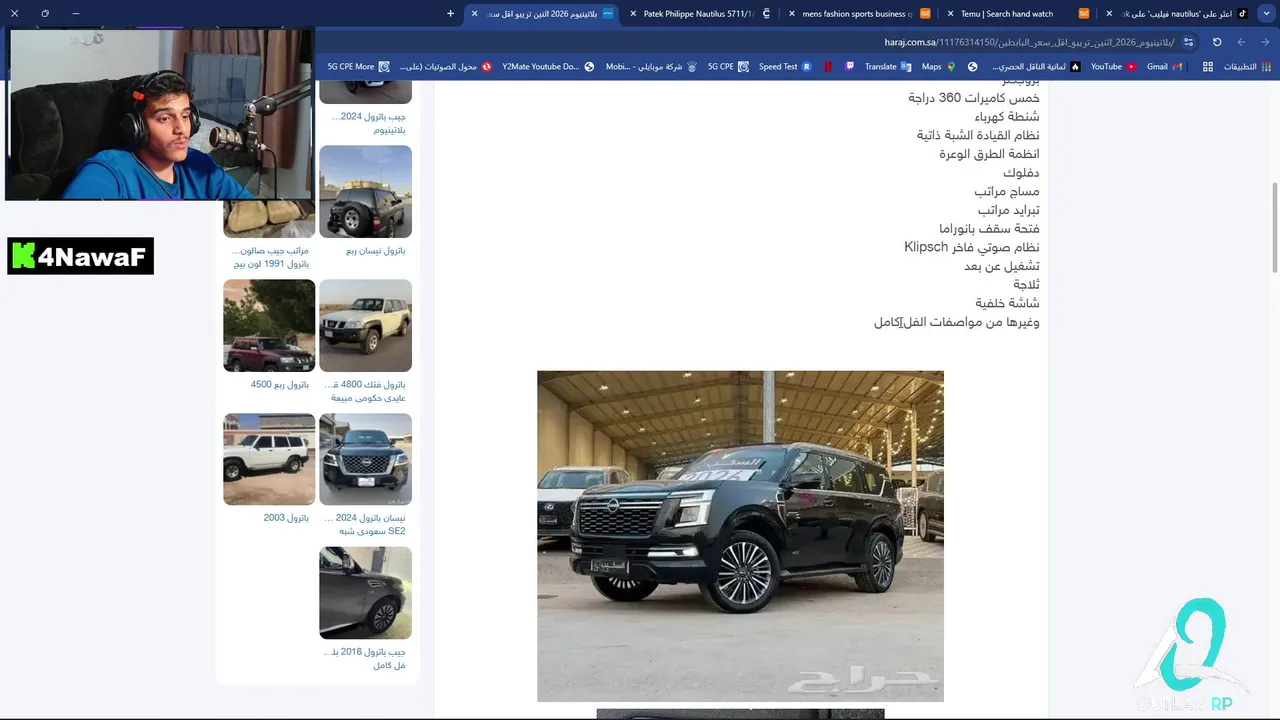Open the باترول ربع 4500 red car thumbnail
The height and width of the screenshot is (720, 1280).
(269, 325)
